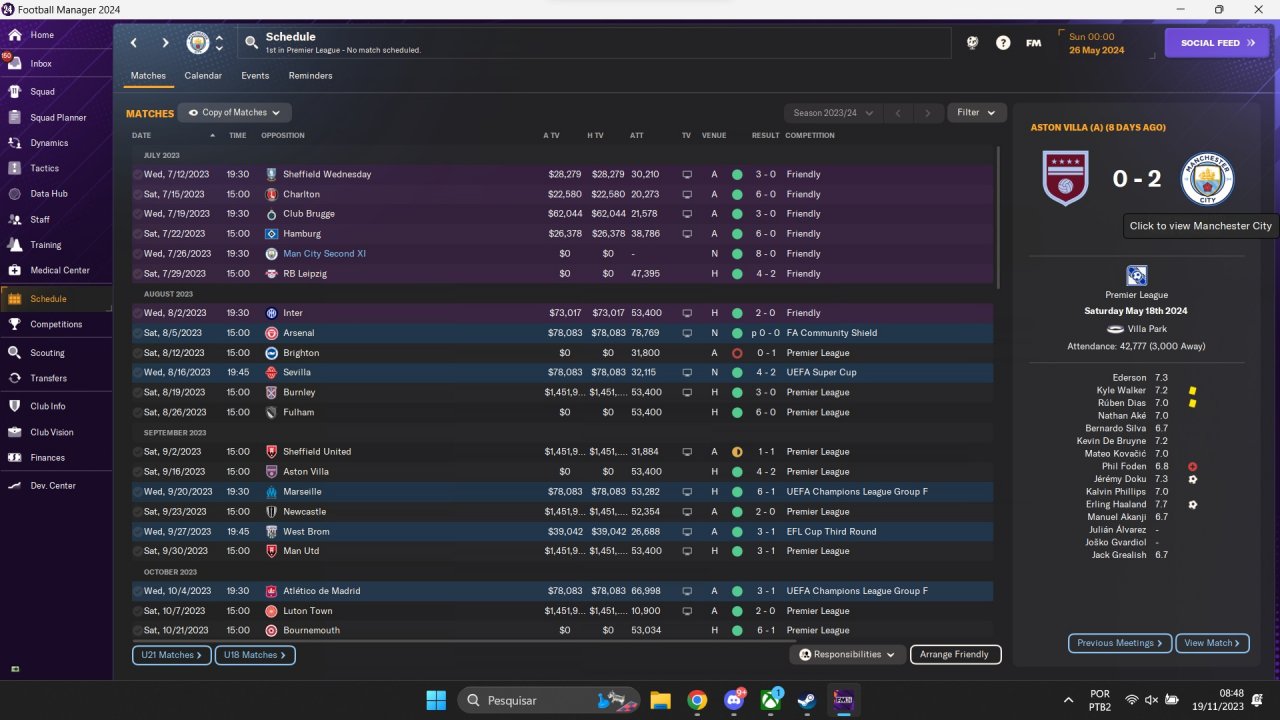Open the Home icon in the sidebar

14,35
